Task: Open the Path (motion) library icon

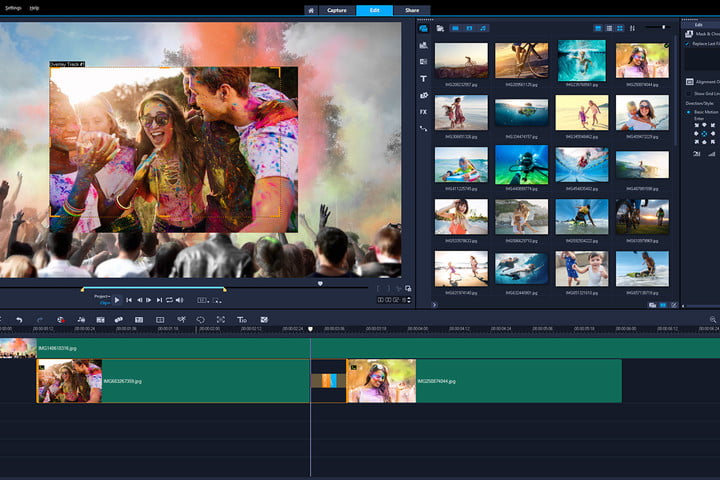Action: 423,129
